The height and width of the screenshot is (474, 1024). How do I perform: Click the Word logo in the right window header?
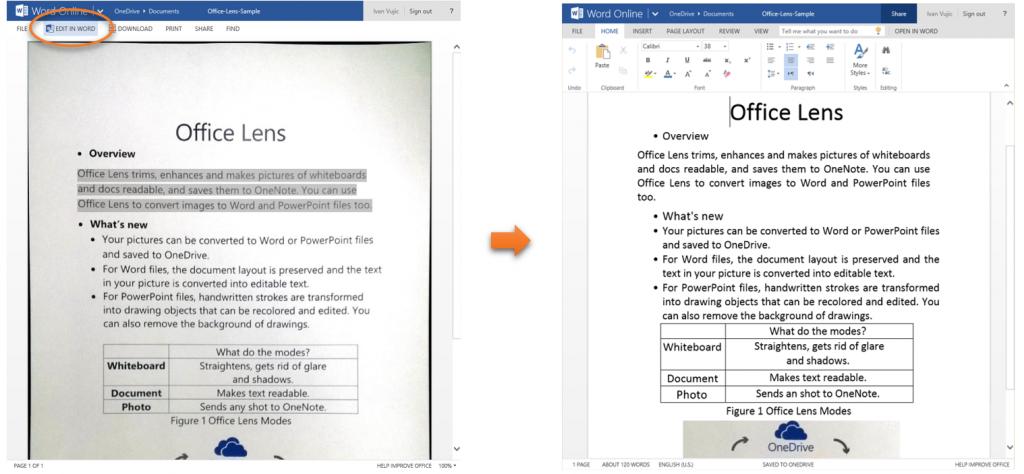577,13
